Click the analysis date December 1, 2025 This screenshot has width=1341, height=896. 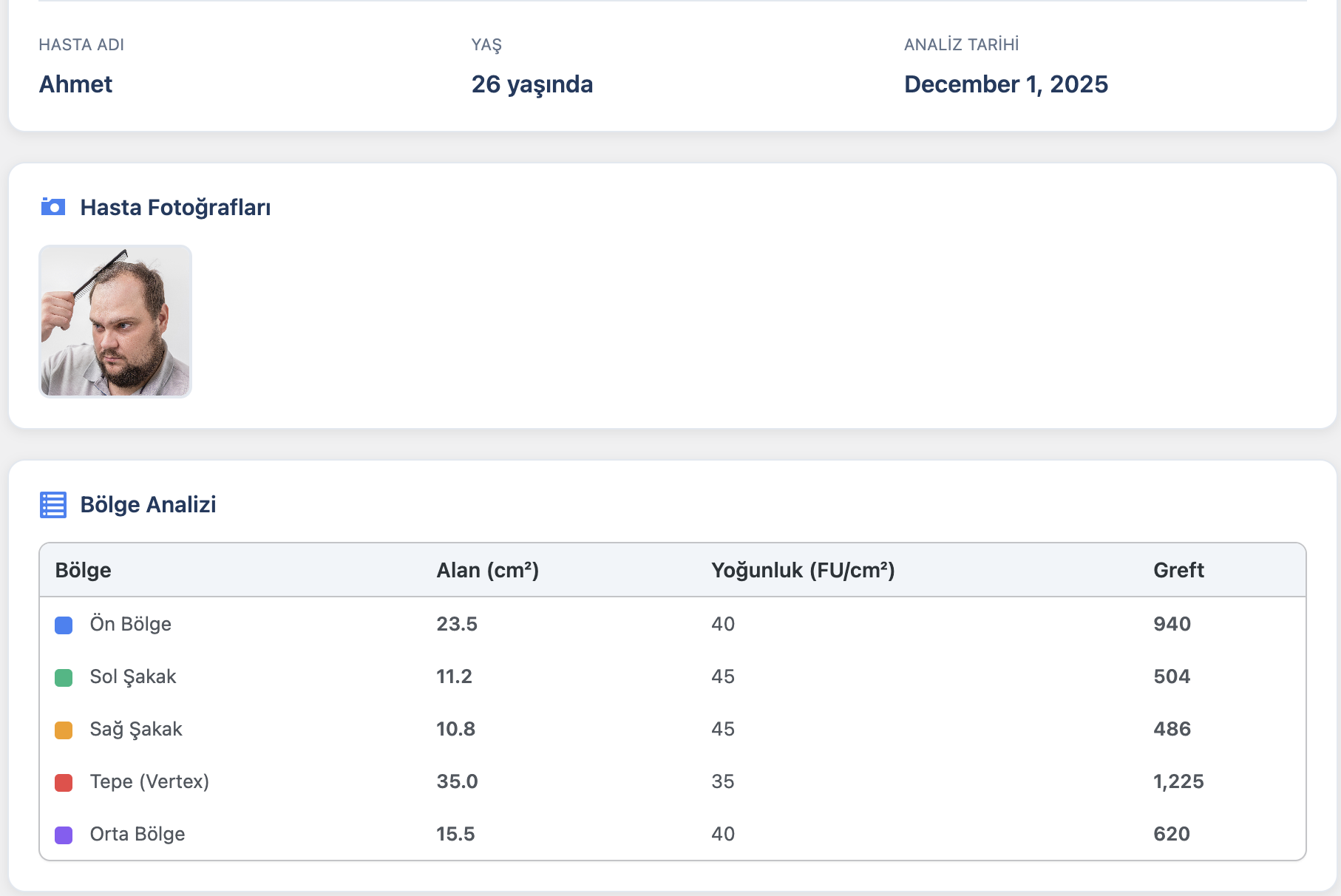pos(1006,84)
